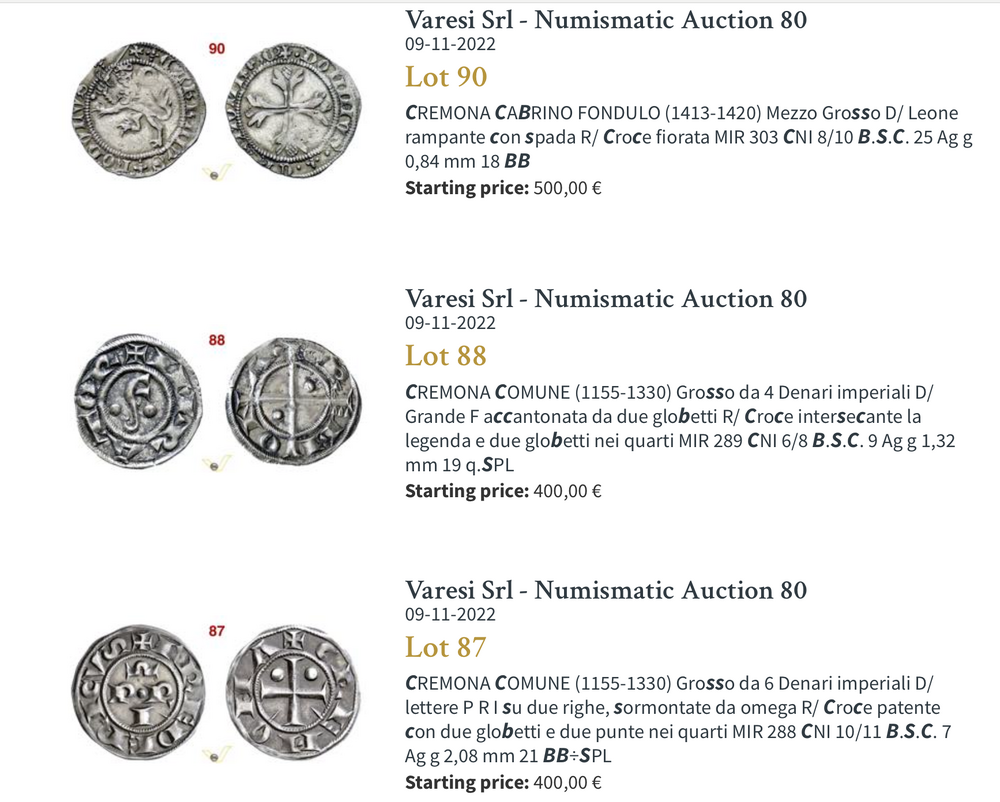Open the Lot 87 title link

[x=445, y=647]
